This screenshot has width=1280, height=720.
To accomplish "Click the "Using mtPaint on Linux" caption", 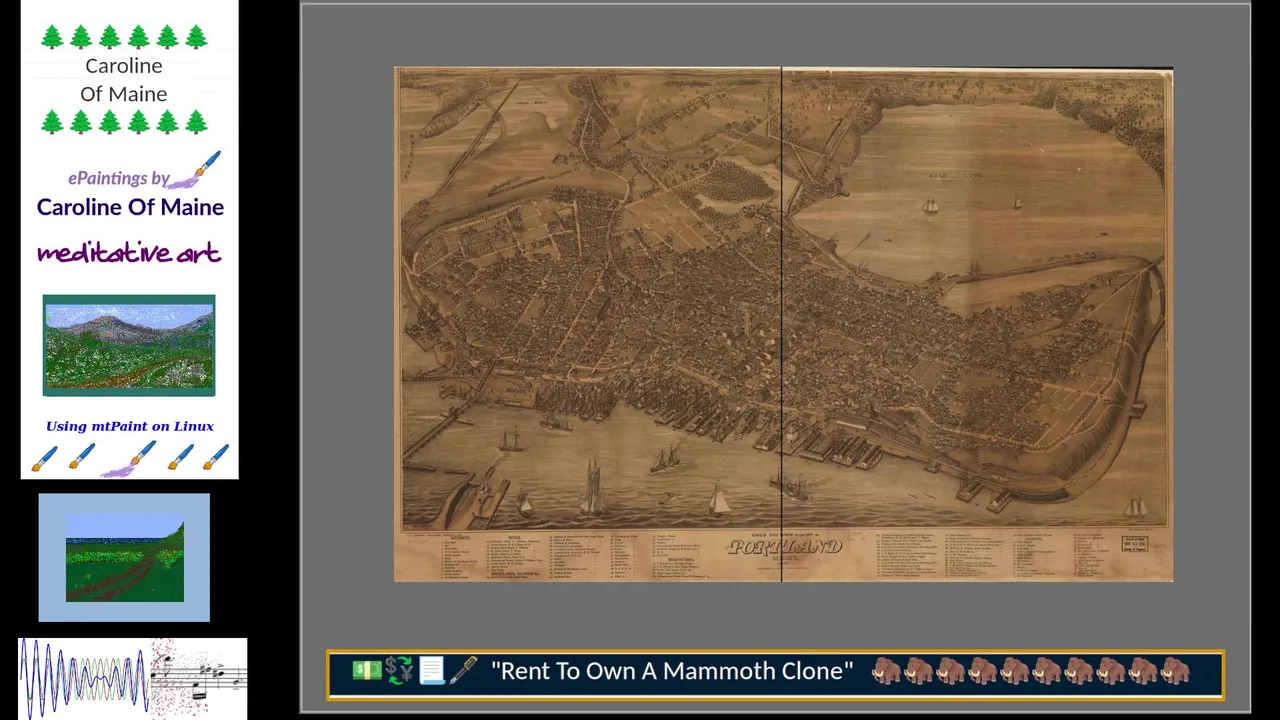I will [129, 426].
